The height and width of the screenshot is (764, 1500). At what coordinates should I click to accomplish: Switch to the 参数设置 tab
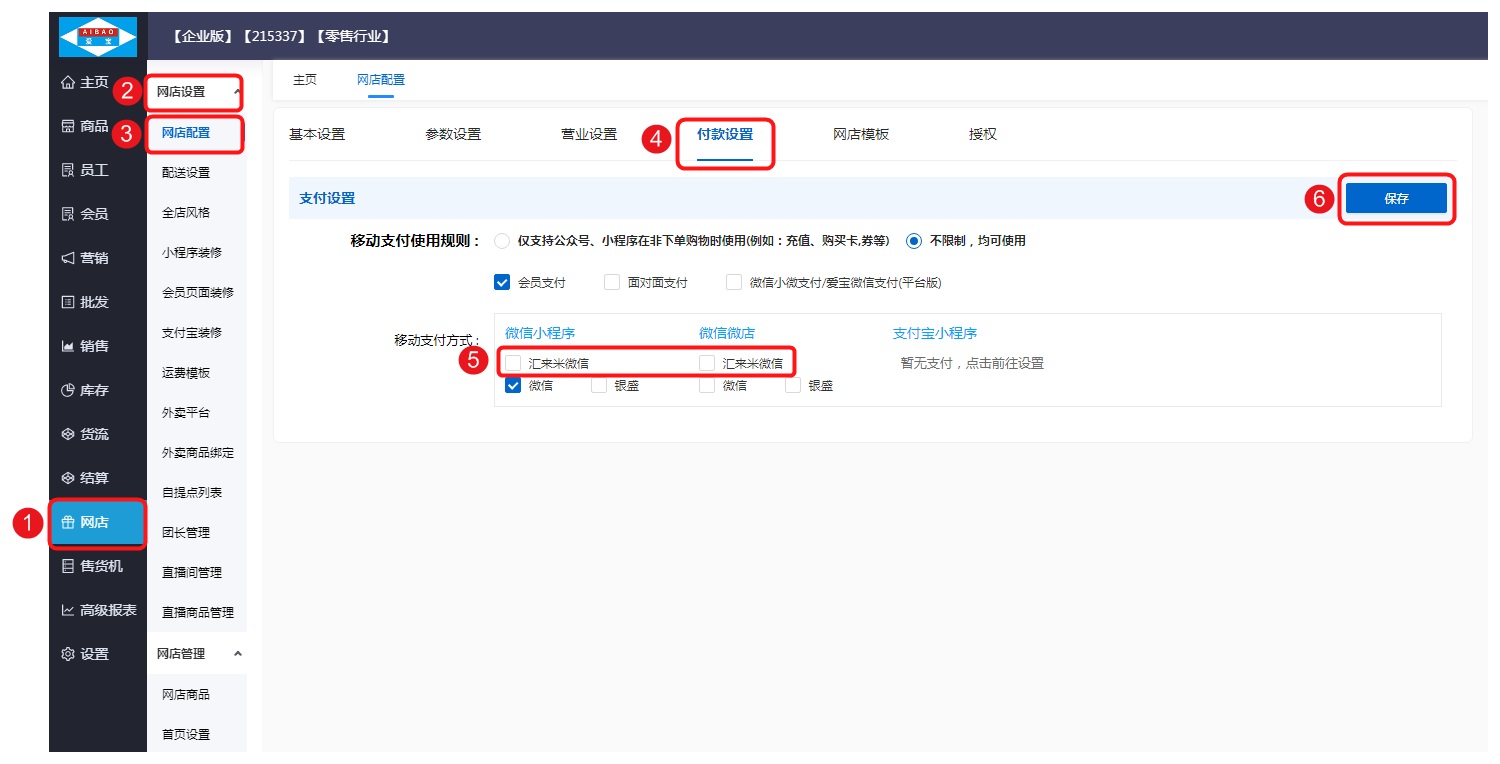[453, 134]
